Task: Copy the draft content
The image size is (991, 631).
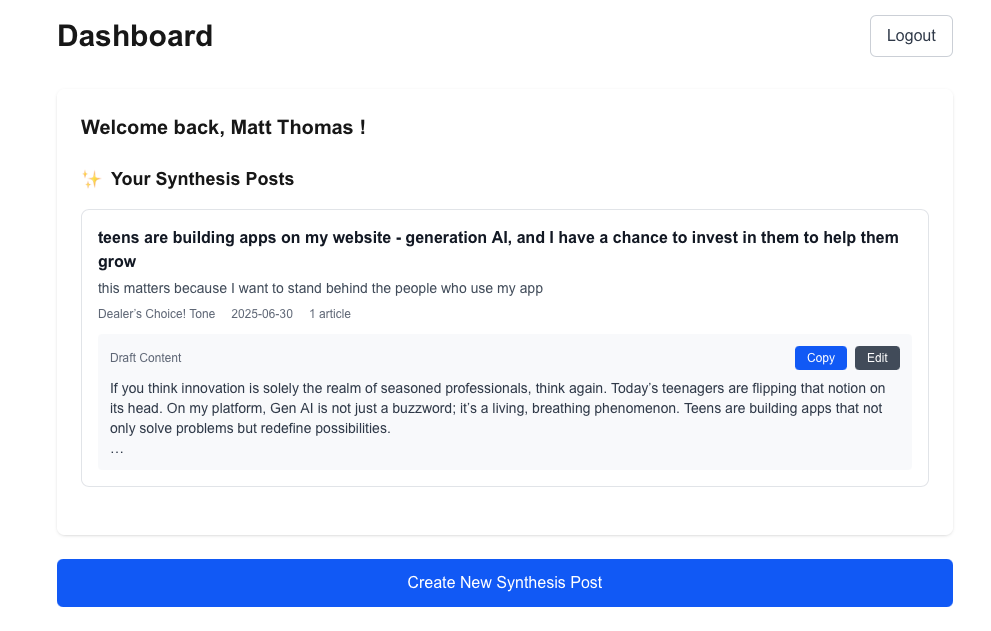Action: point(820,358)
